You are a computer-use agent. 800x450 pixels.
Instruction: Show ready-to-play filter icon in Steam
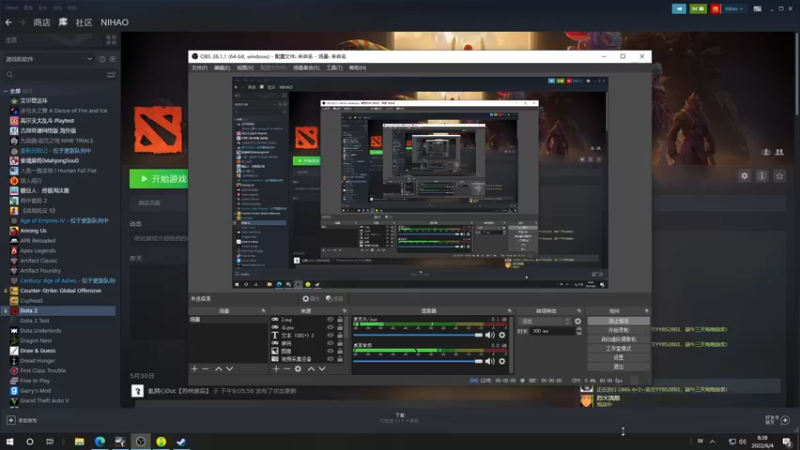113,59
